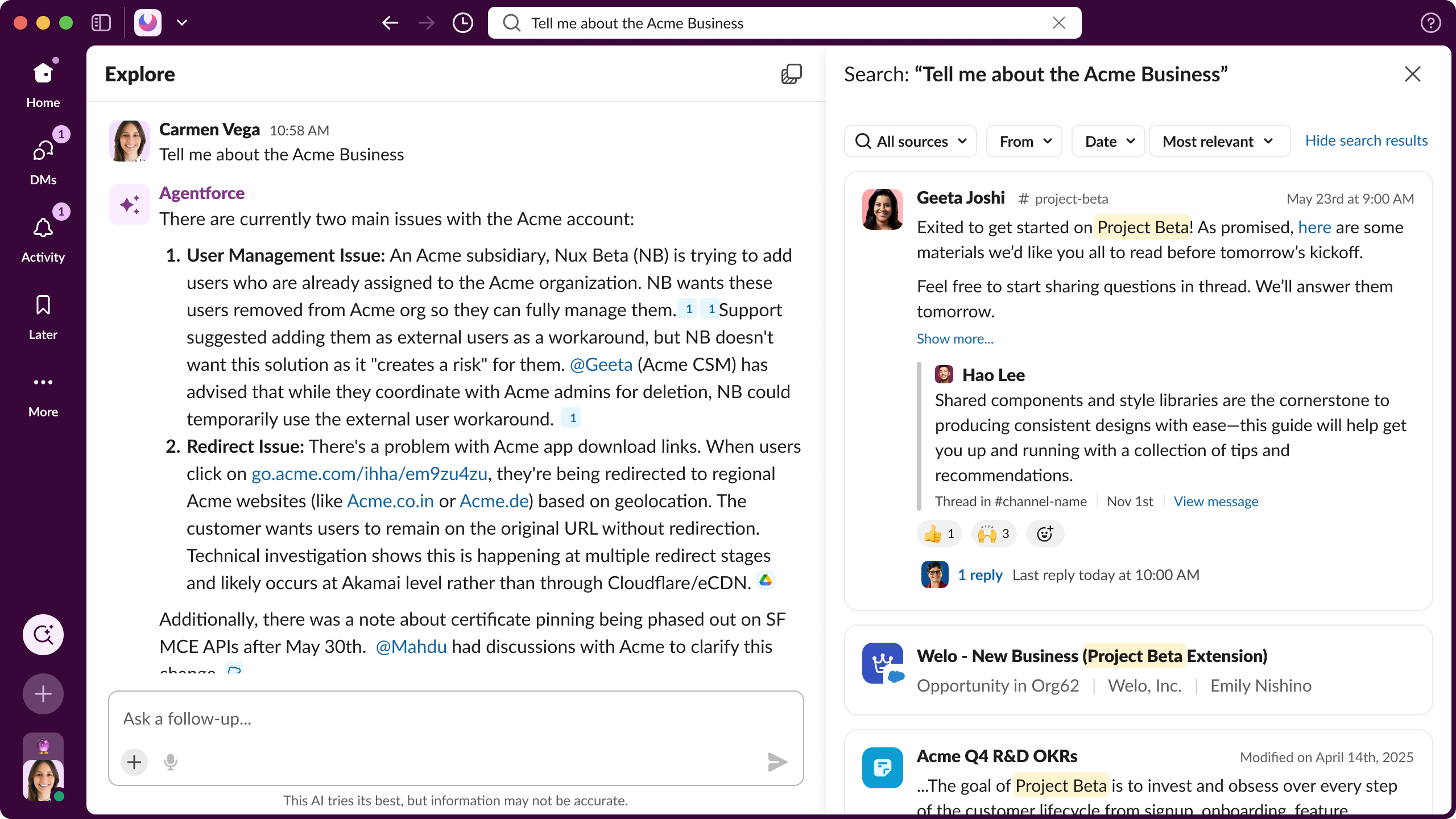Click the composer plus attach button
Screen dimensions: 1456x819
point(134,762)
